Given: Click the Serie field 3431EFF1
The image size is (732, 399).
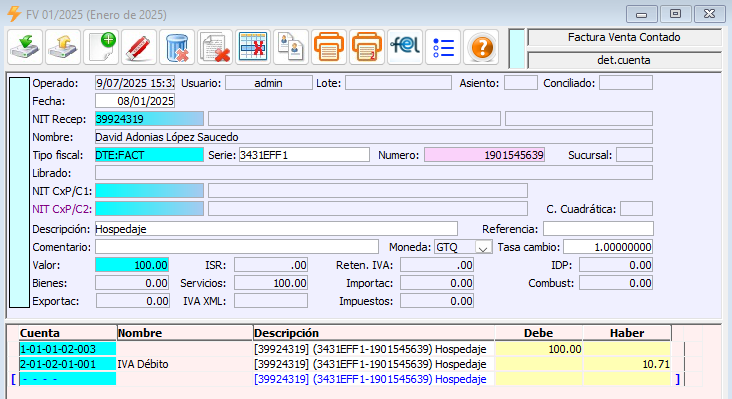Looking at the screenshot, I should coord(304,155).
